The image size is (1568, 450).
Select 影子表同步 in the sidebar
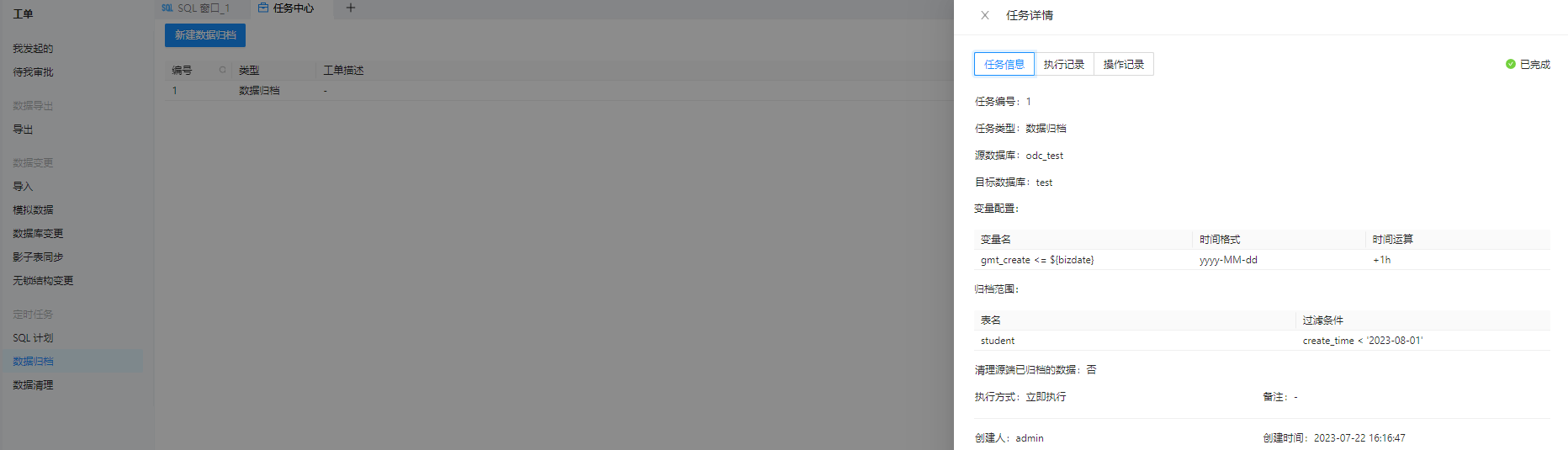click(38, 257)
